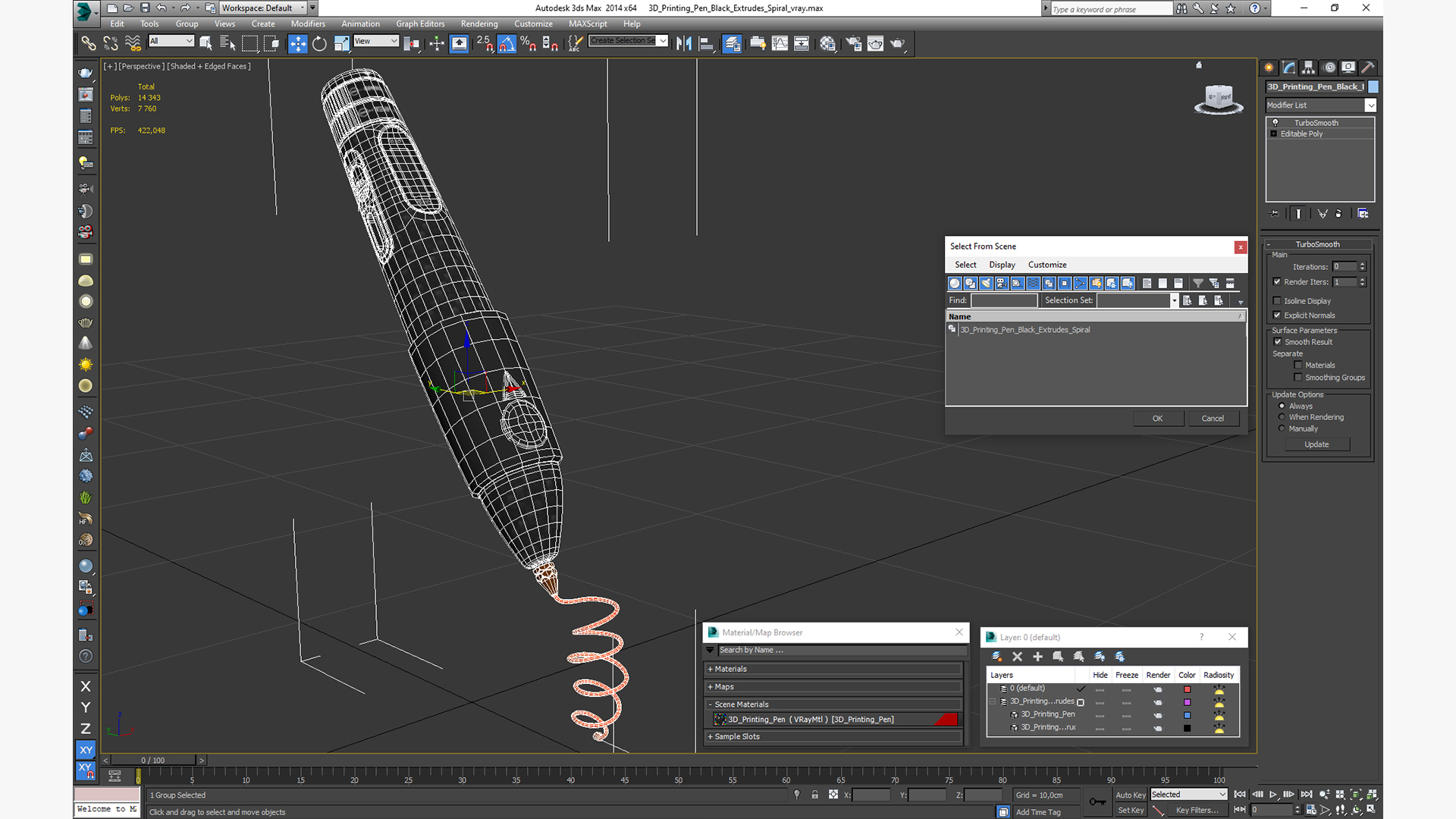Enable the Isoline Display checkbox
The width and height of the screenshot is (1456, 819).
[1278, 301]
